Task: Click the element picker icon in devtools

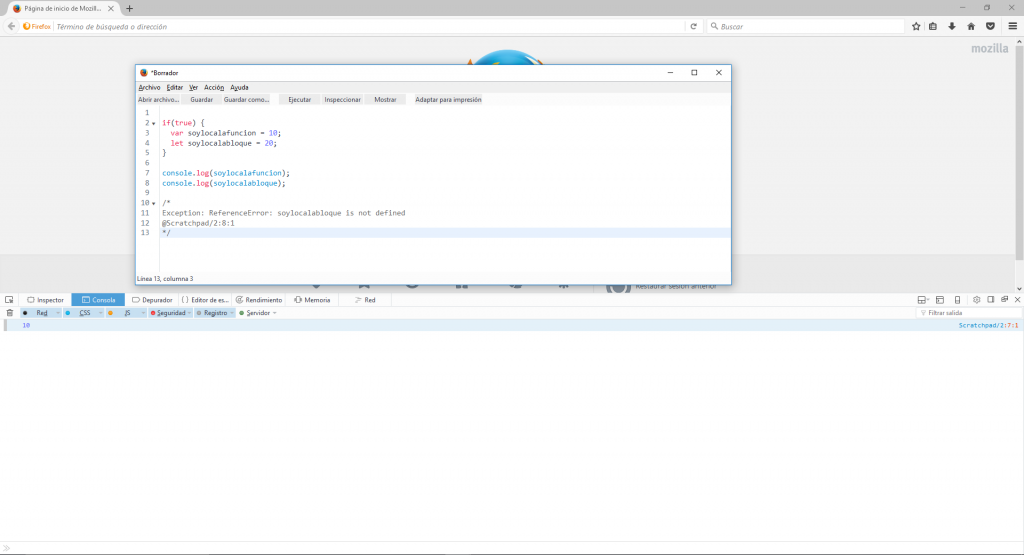Action: 9,300
